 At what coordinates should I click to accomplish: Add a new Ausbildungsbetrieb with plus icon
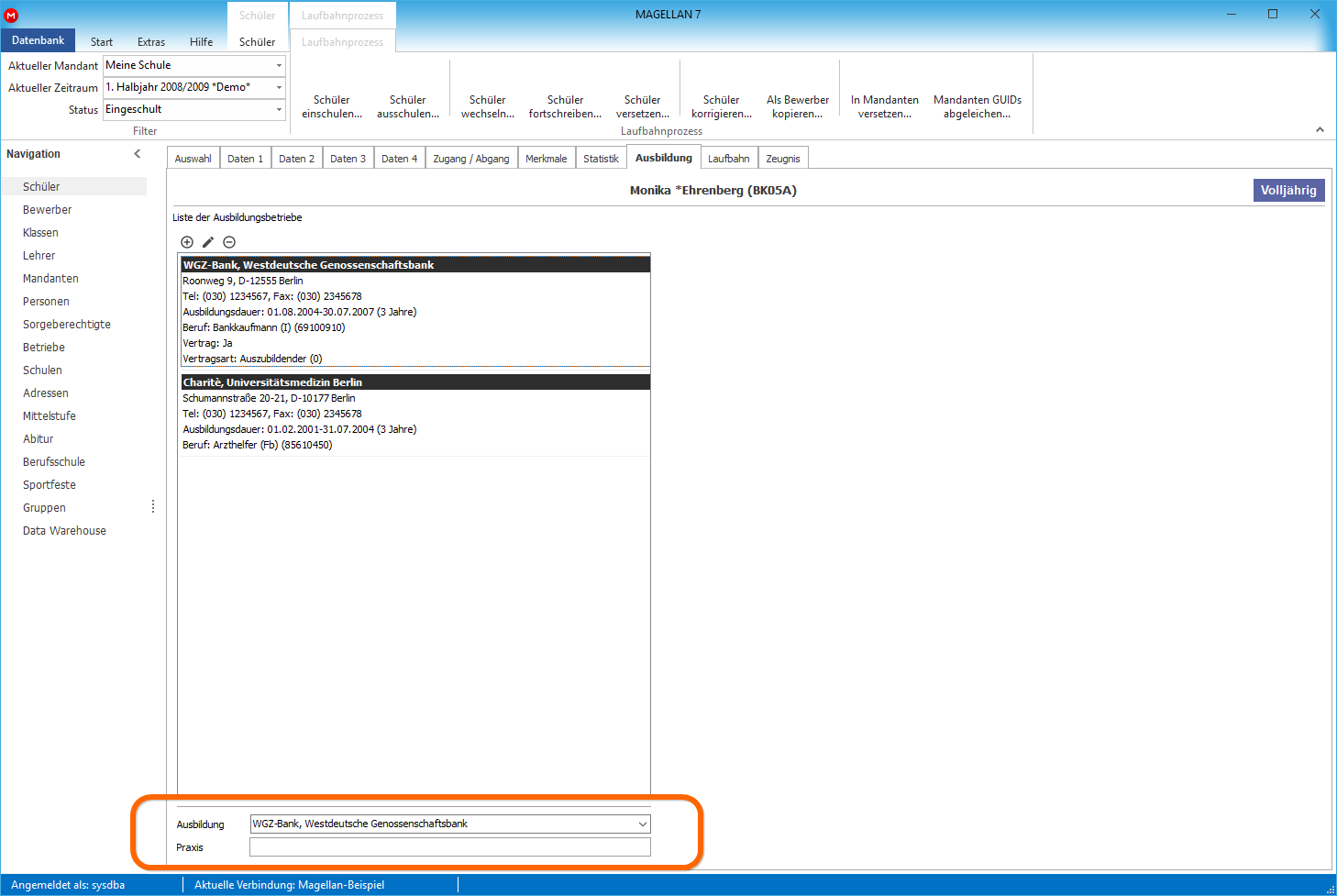pyautogui.click(x=187, y=242)
